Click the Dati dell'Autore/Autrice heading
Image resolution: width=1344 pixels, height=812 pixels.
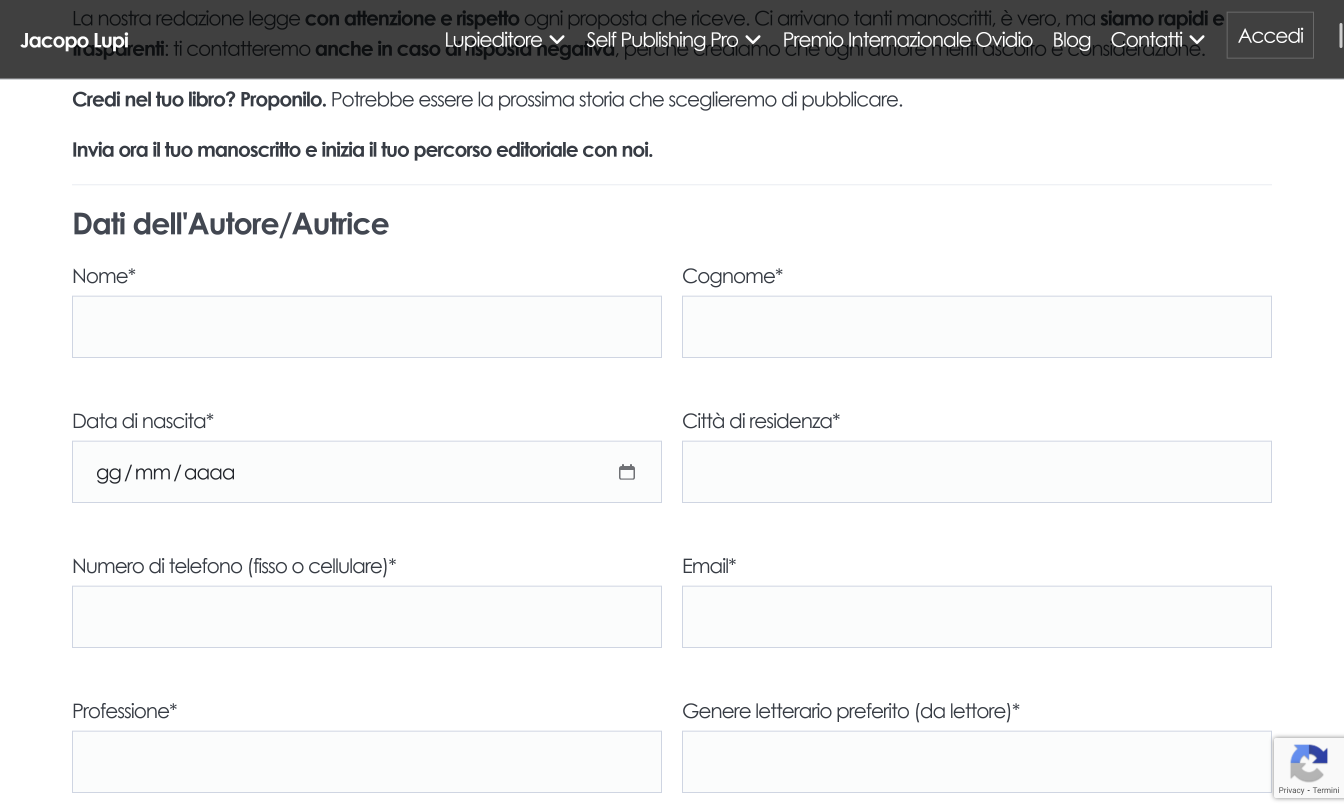(230, 224)
